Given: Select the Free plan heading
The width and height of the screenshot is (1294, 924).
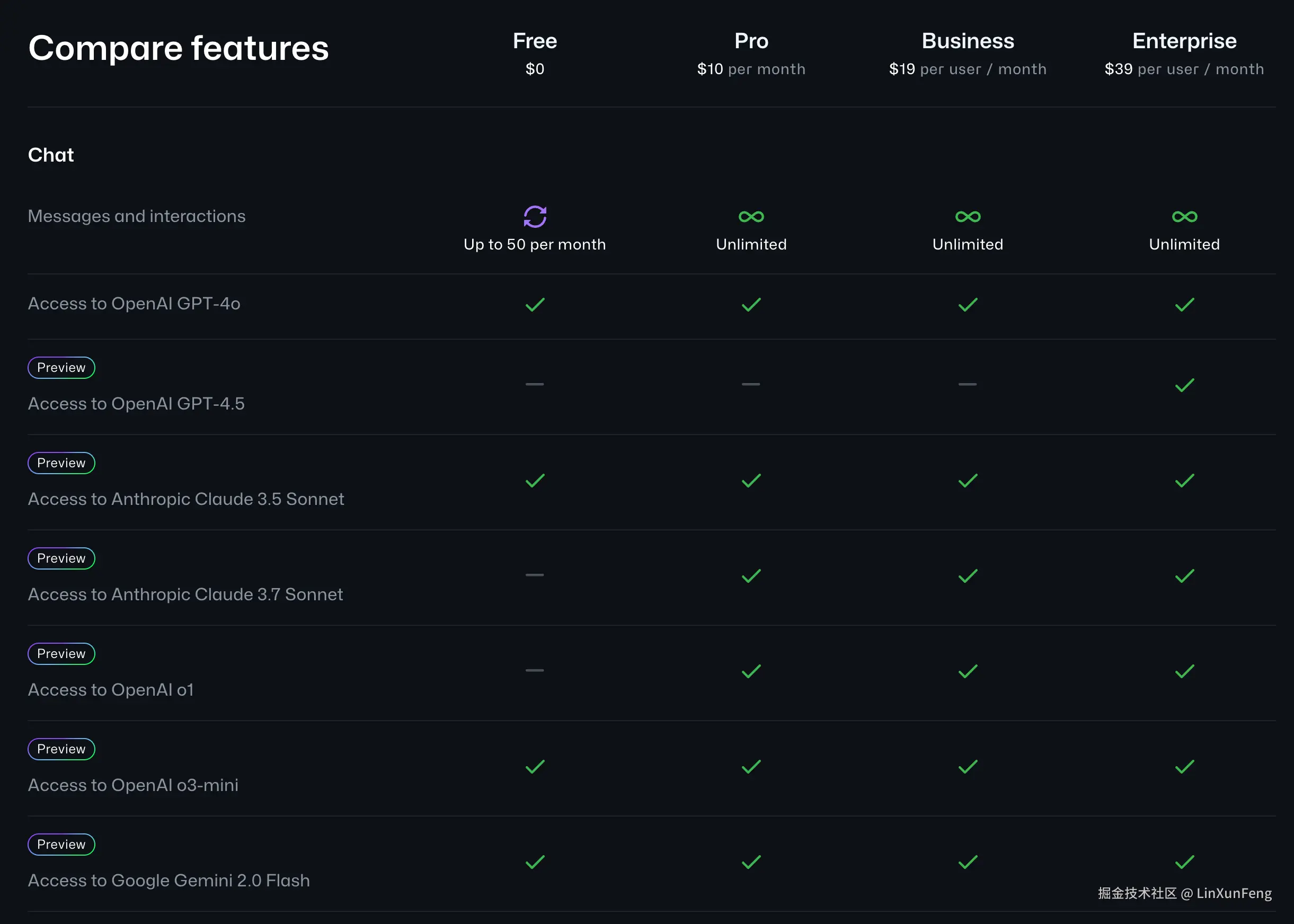Looking at the screenshot, I should [x=534, y=41].
